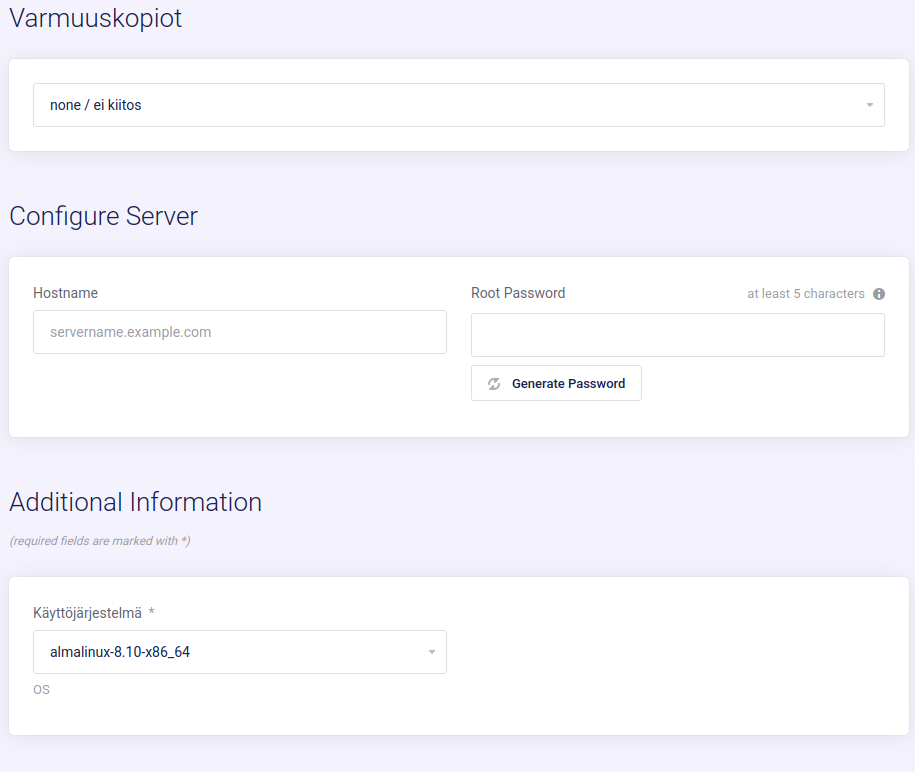Click the arrow icon on the Varmuuskopiot select
This screenshot has width=915, height=772.
[869, 105]
